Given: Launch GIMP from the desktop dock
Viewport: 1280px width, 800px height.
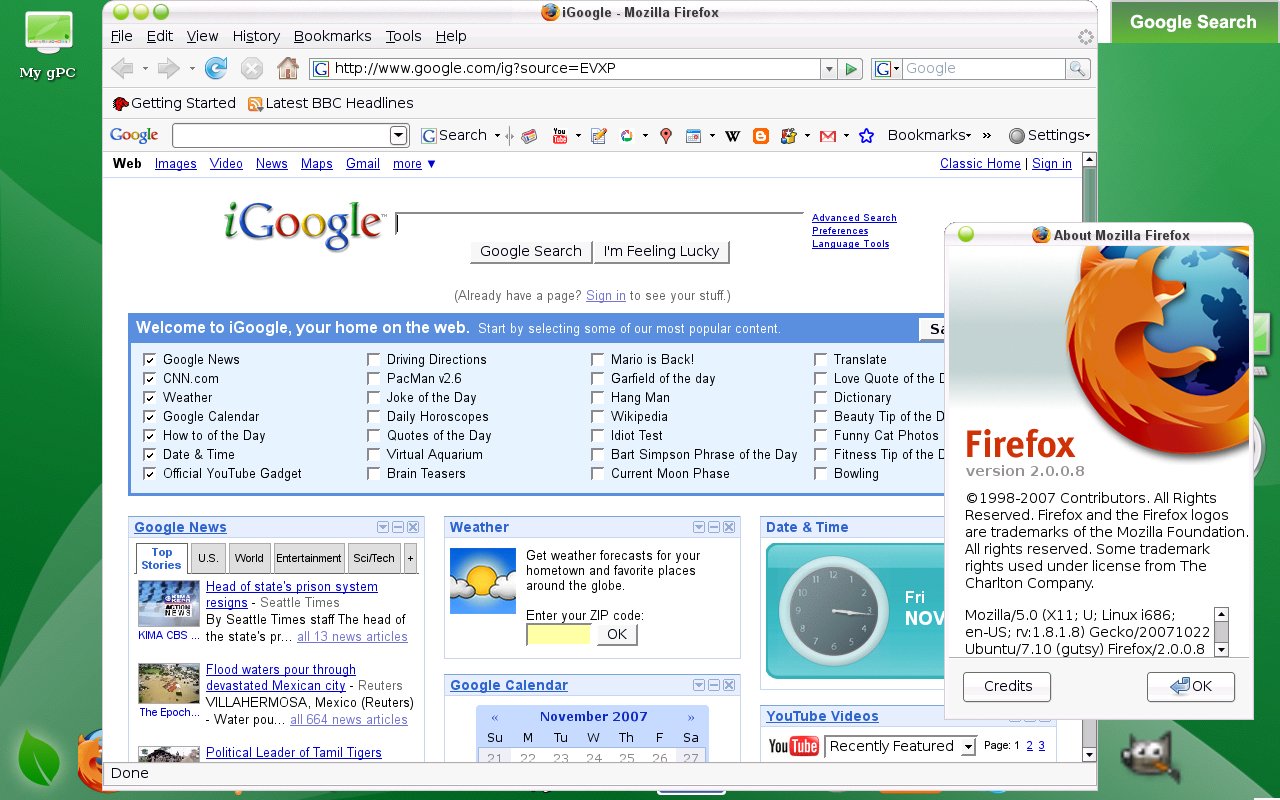Looking at the screenshot, I should (1150, 758).
